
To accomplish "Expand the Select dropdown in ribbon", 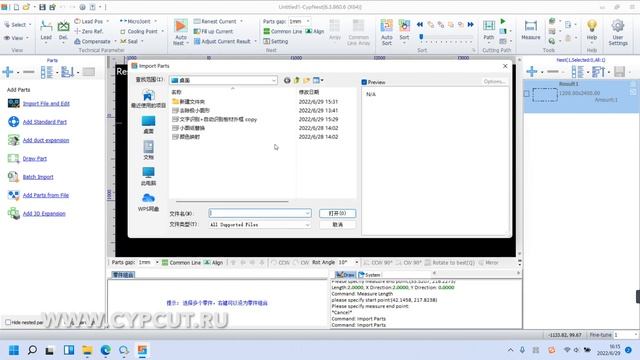I will (30, 24).
